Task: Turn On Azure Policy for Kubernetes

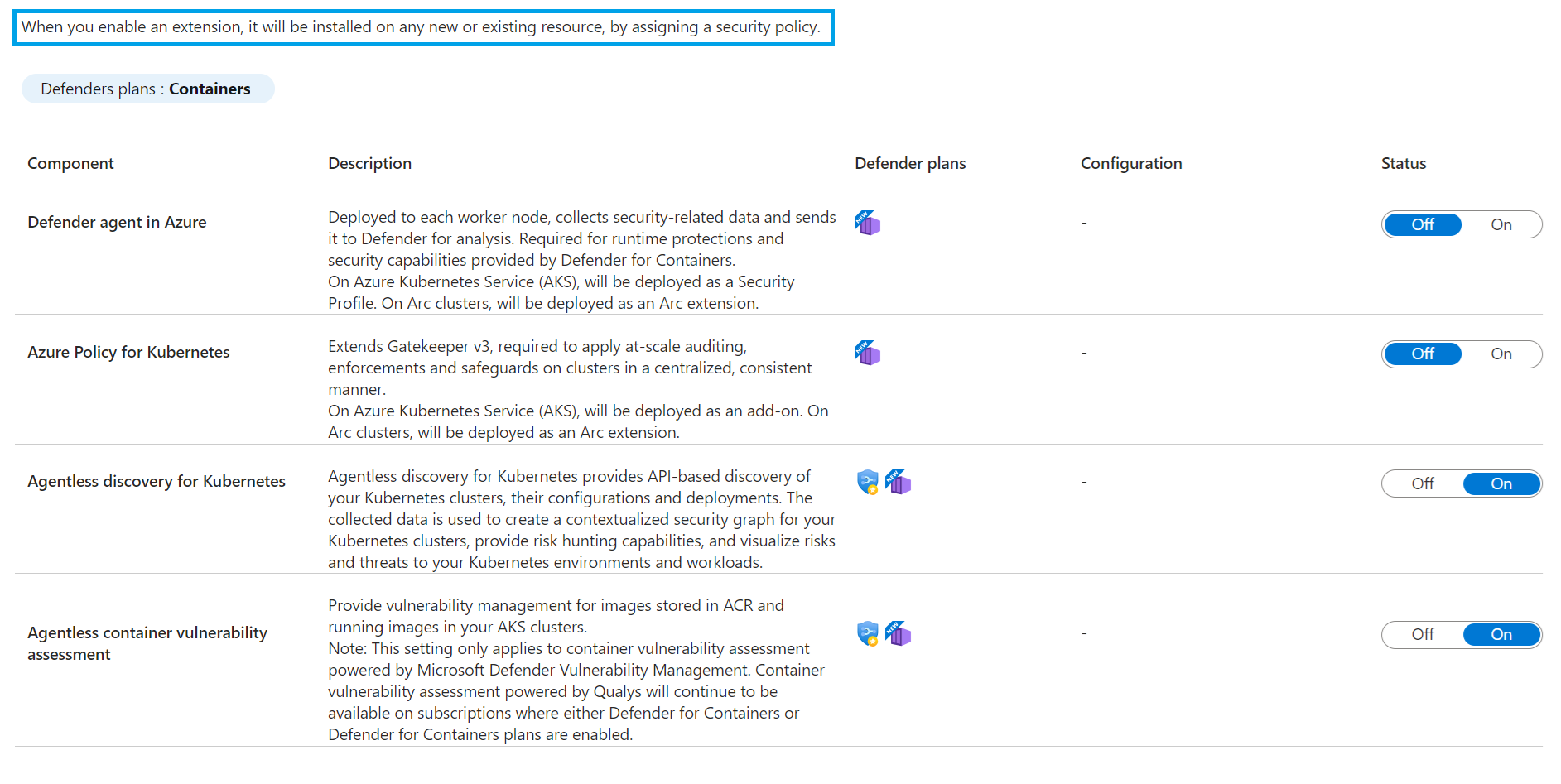Action: (x=1501, y=354)
